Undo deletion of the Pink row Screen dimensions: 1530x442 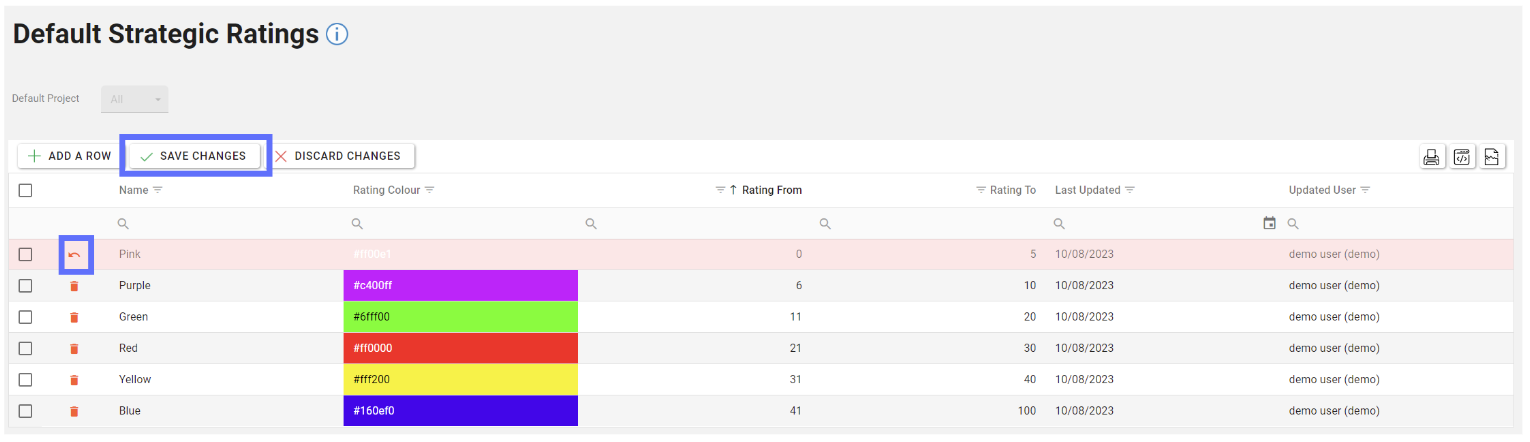[74, 255]
